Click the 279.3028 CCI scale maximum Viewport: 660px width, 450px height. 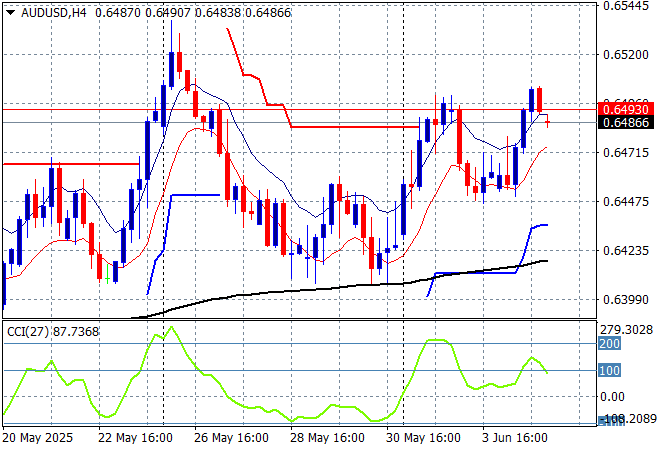click(x=629, y=329)
